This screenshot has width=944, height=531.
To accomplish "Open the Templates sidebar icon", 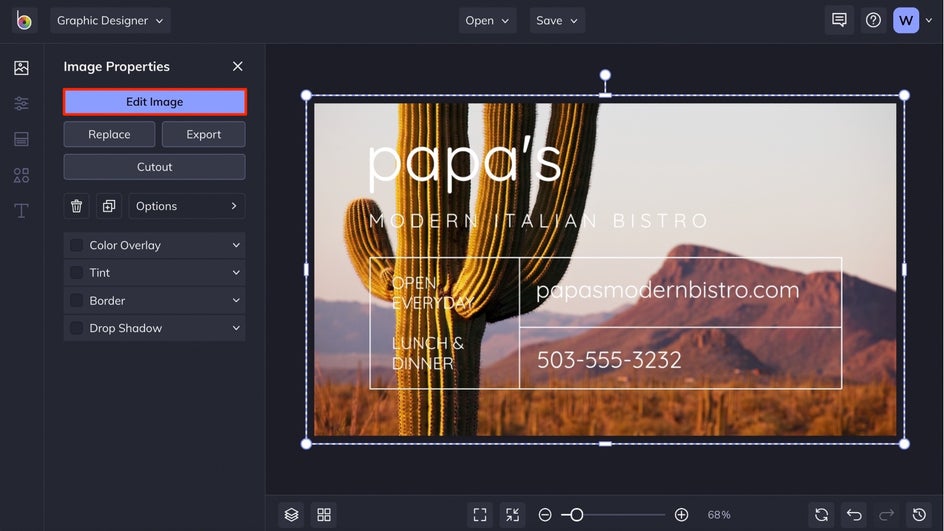I will coord(21,139).
